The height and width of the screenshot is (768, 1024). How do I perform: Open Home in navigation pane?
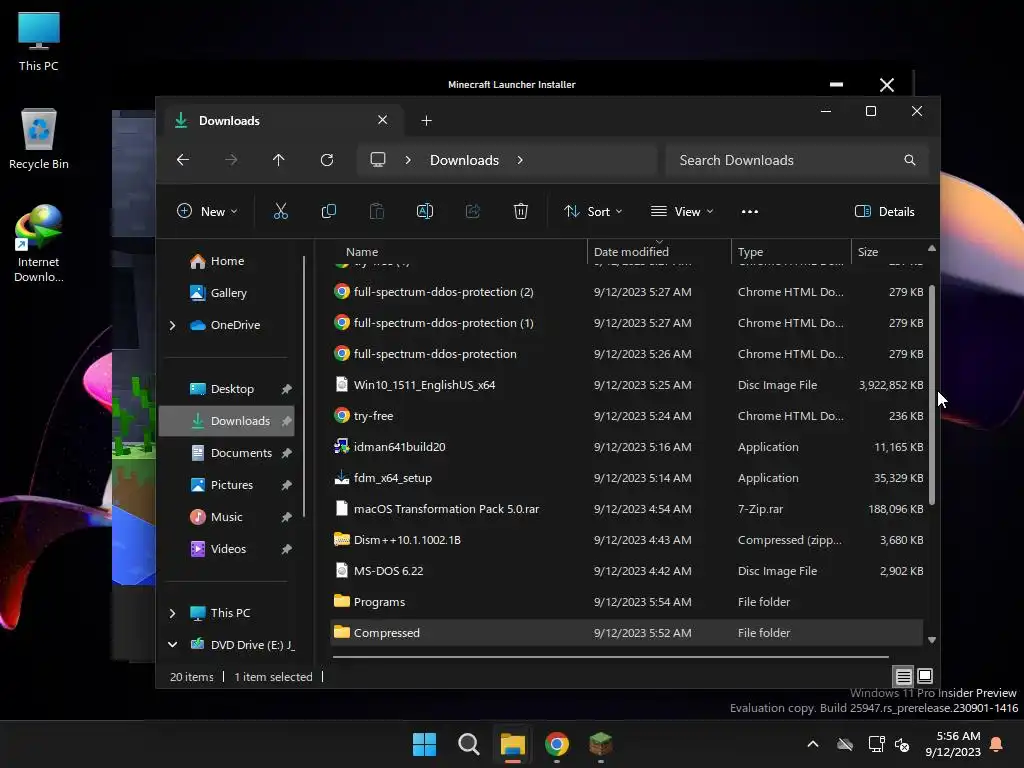[227, 261]
